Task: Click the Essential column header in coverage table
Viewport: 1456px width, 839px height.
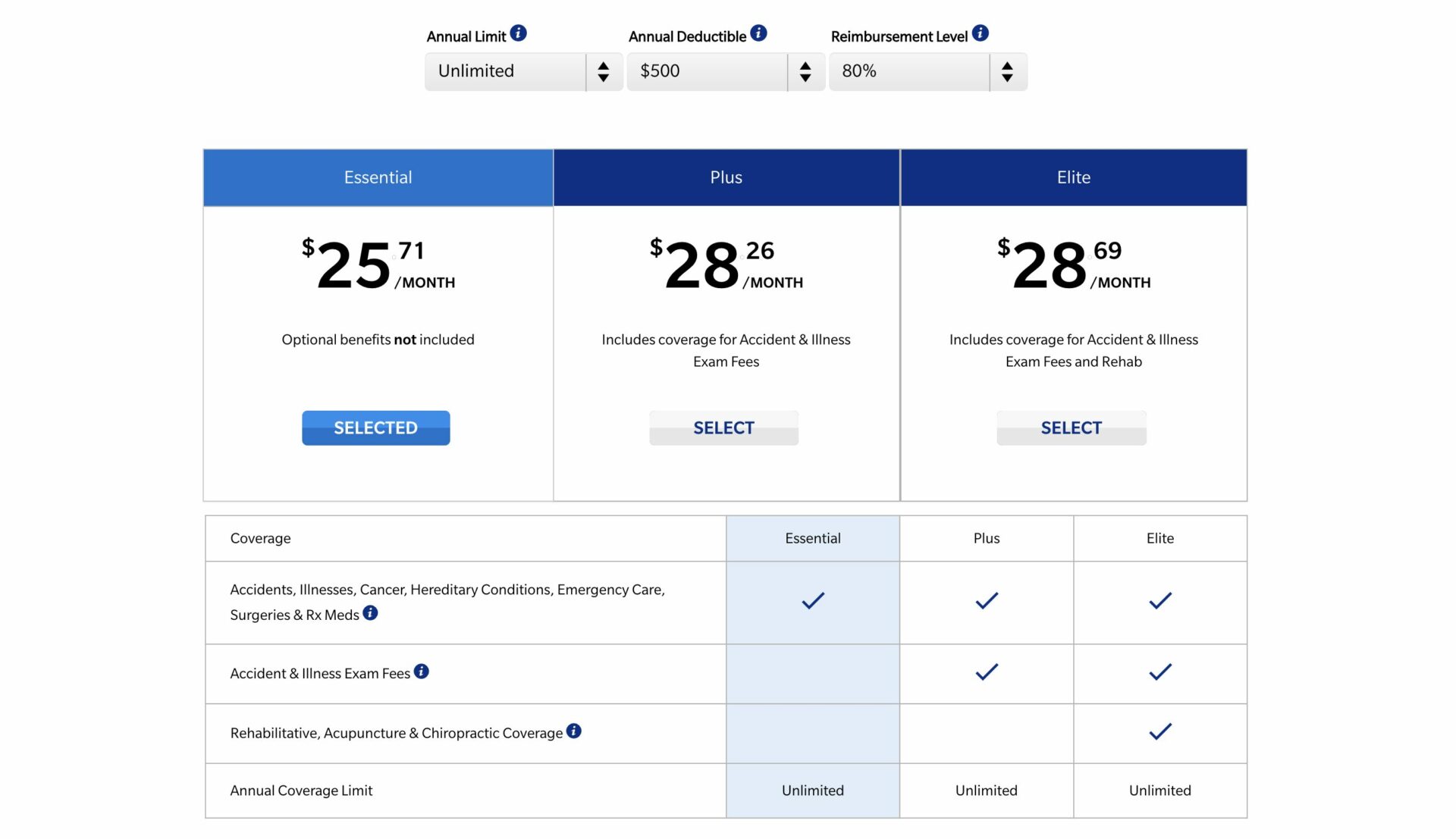Action: pos(812,539)
